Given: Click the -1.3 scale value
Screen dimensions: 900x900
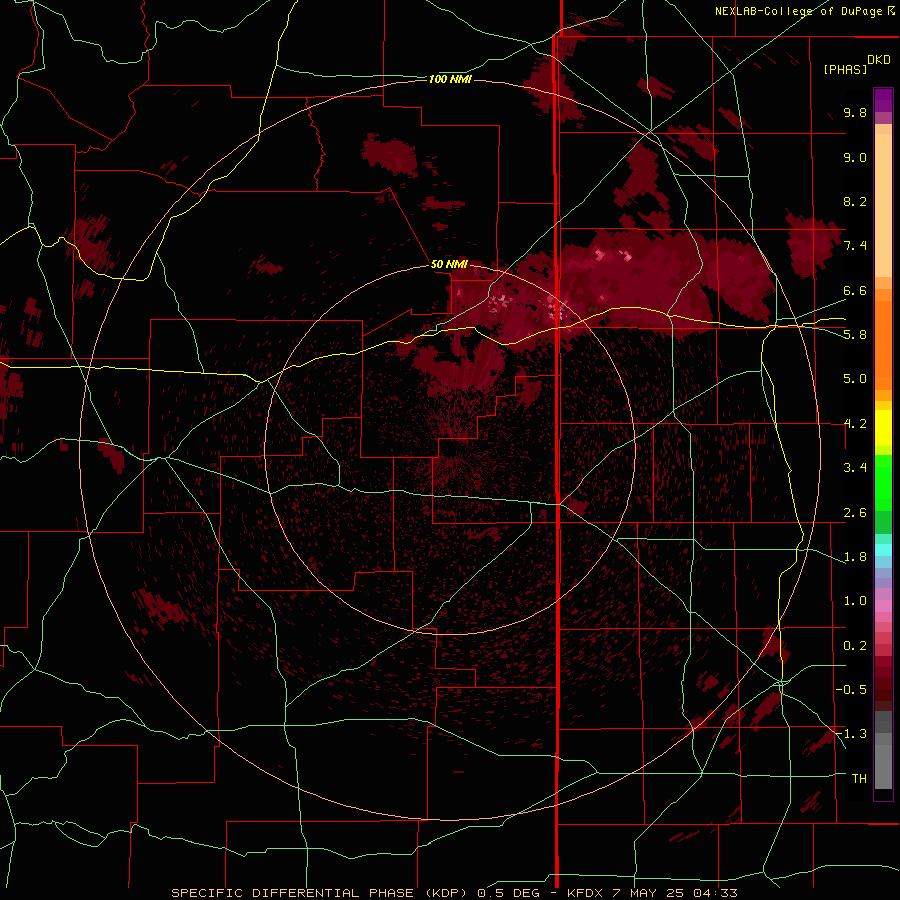Looking at the screenshot, I should click(x=851, y=734).
